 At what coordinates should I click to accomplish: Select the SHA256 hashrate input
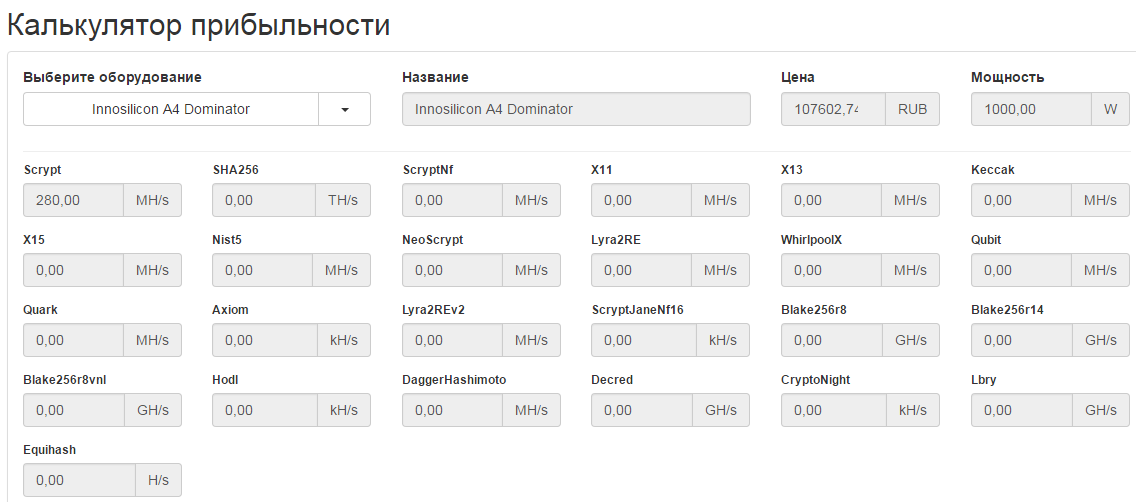264,200
